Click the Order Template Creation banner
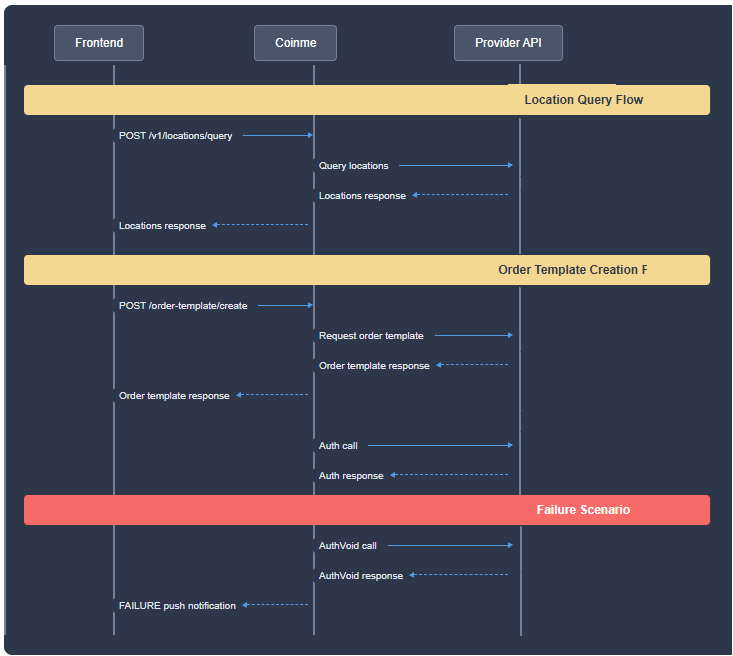 [x=367, y=270]
